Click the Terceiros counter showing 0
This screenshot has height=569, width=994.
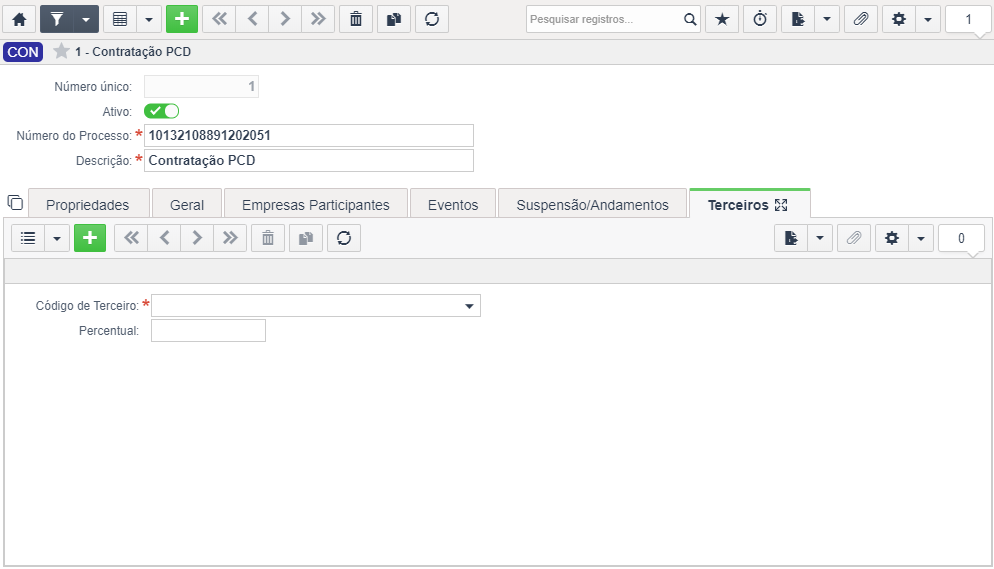(x=961, y=239)
